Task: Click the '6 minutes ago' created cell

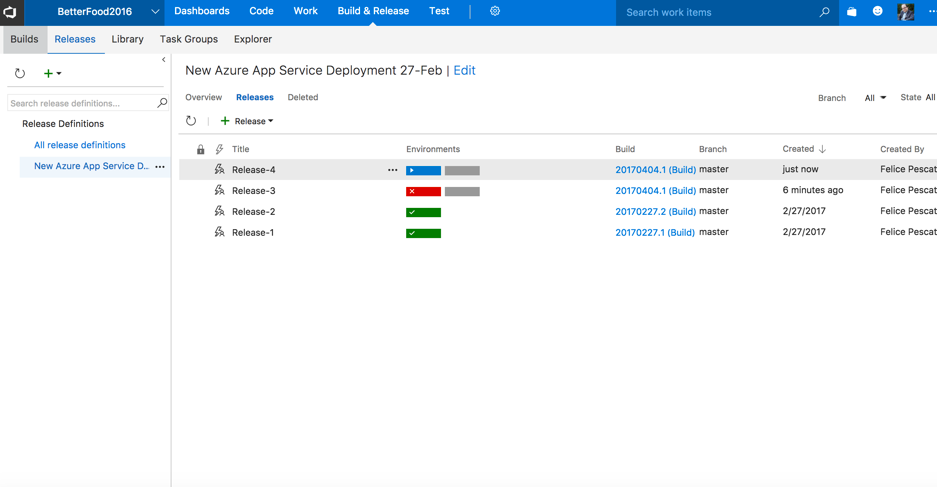Action: 813,190
